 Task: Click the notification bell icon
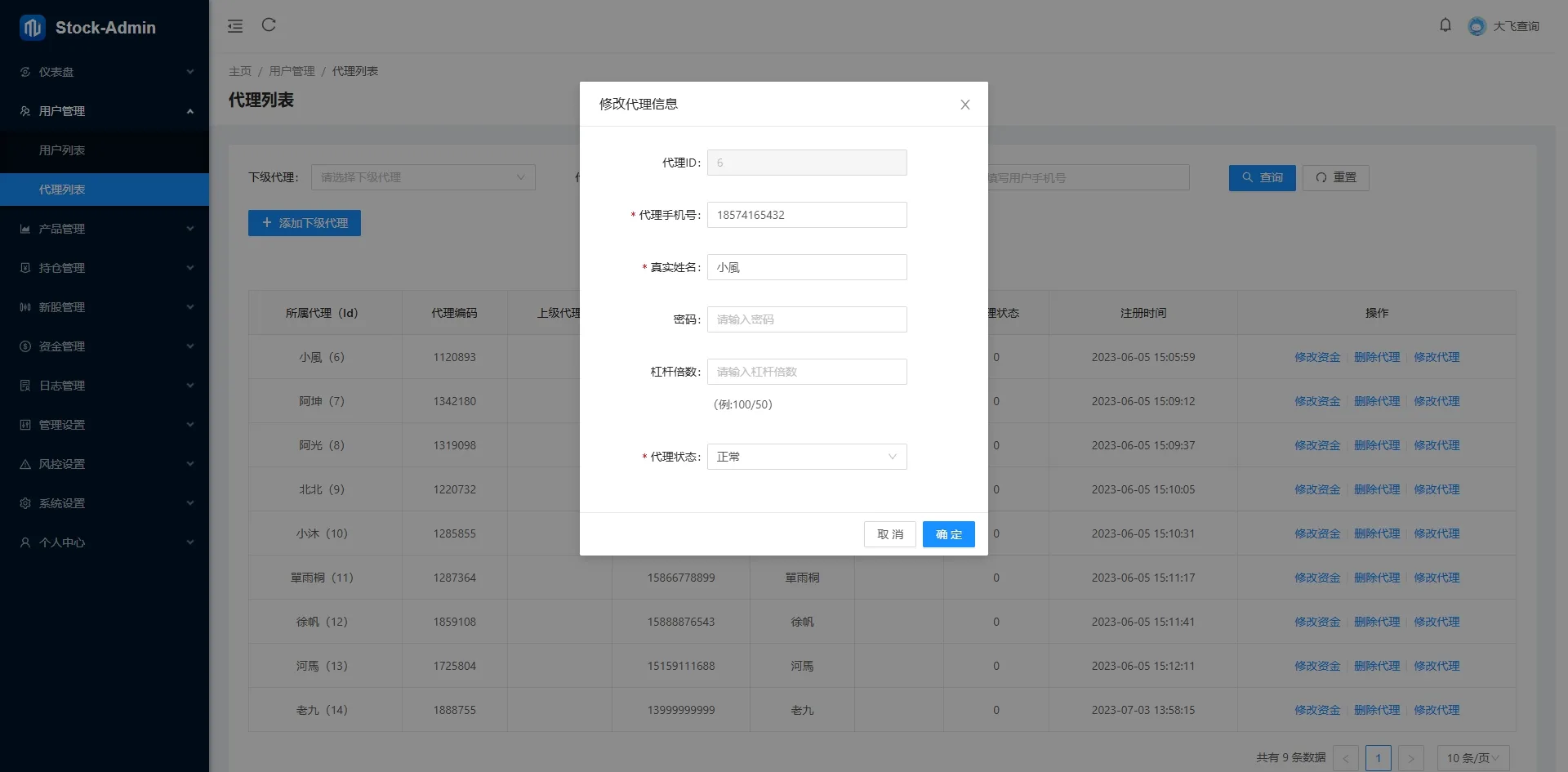click(x=1445, y=25)
